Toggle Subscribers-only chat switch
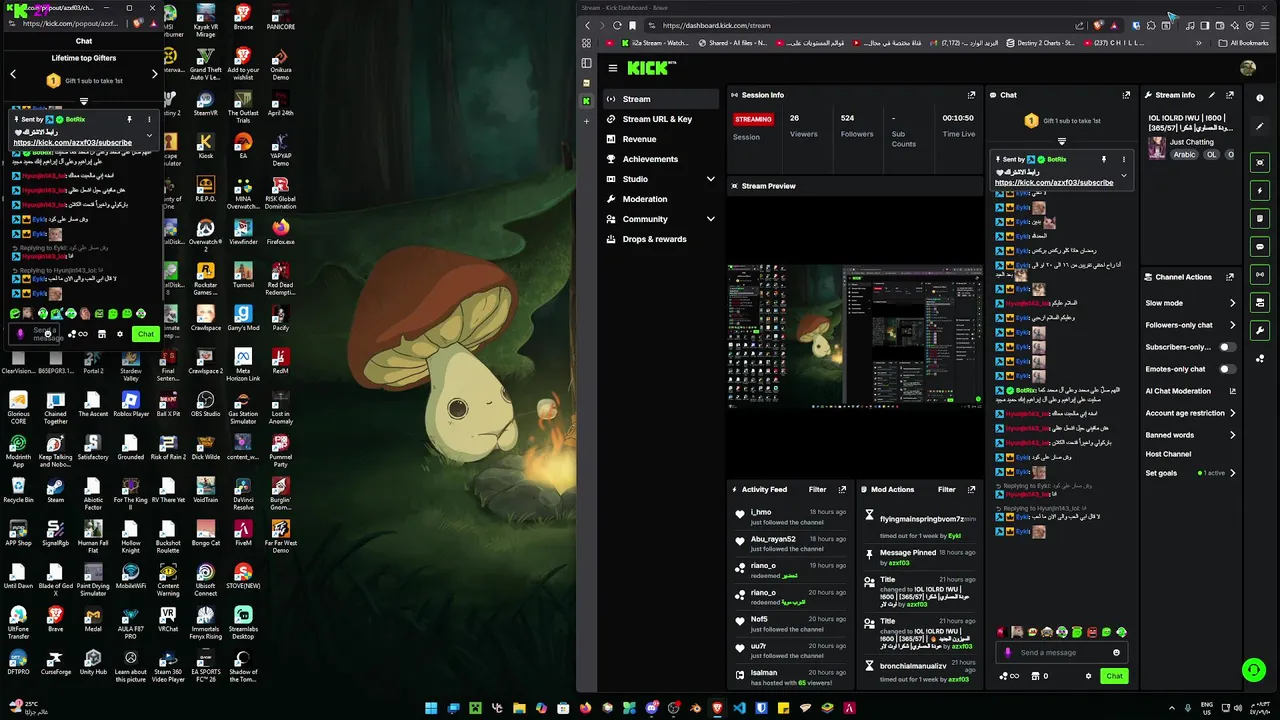This screenshot has width=1280, height=720. click(1226, 347)
